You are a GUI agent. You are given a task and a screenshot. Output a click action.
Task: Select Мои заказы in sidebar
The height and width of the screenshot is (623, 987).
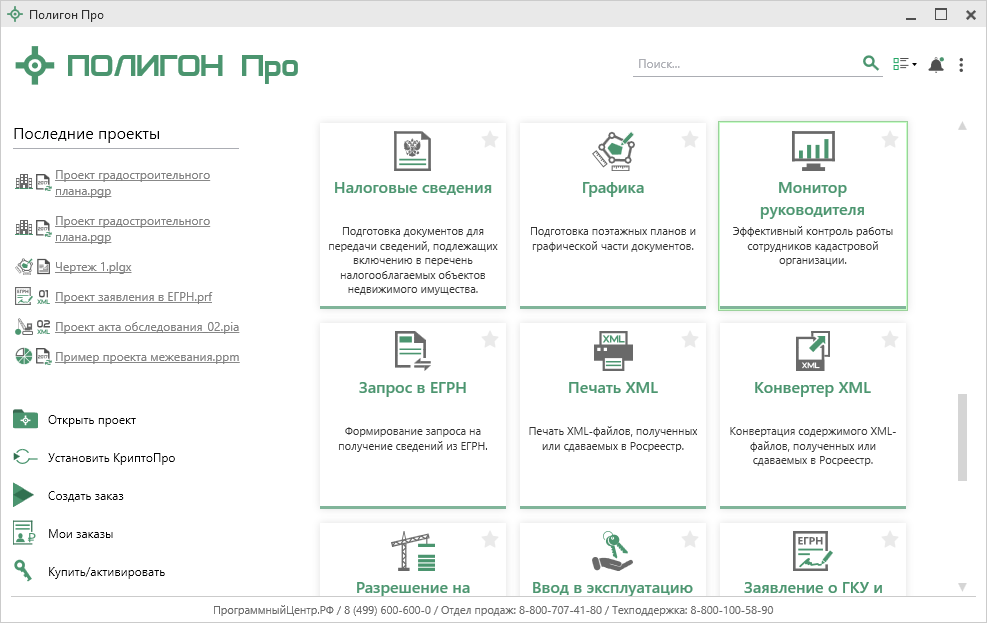80,534
